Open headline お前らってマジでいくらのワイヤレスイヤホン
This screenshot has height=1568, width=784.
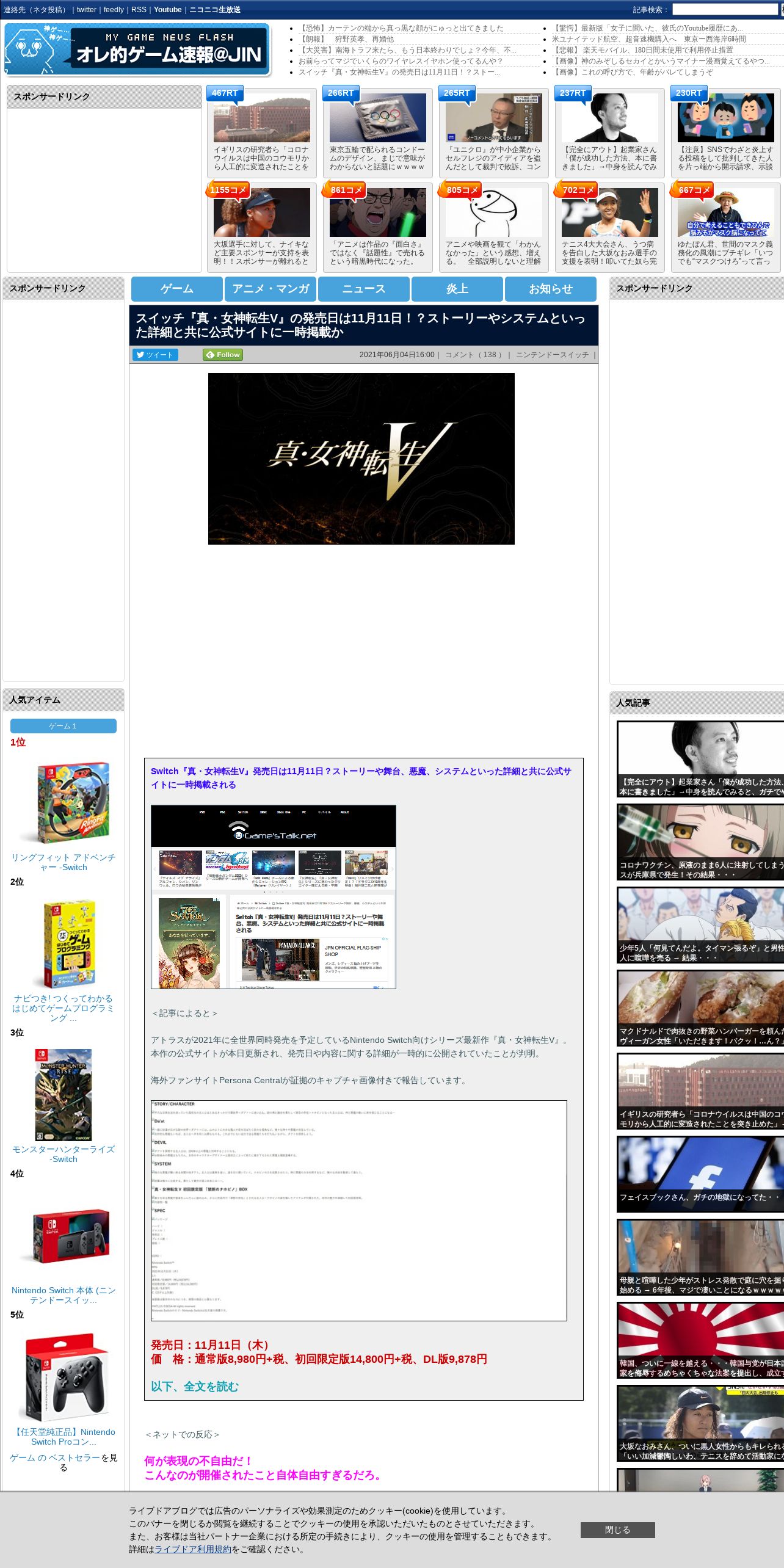[x=401, y=61]
